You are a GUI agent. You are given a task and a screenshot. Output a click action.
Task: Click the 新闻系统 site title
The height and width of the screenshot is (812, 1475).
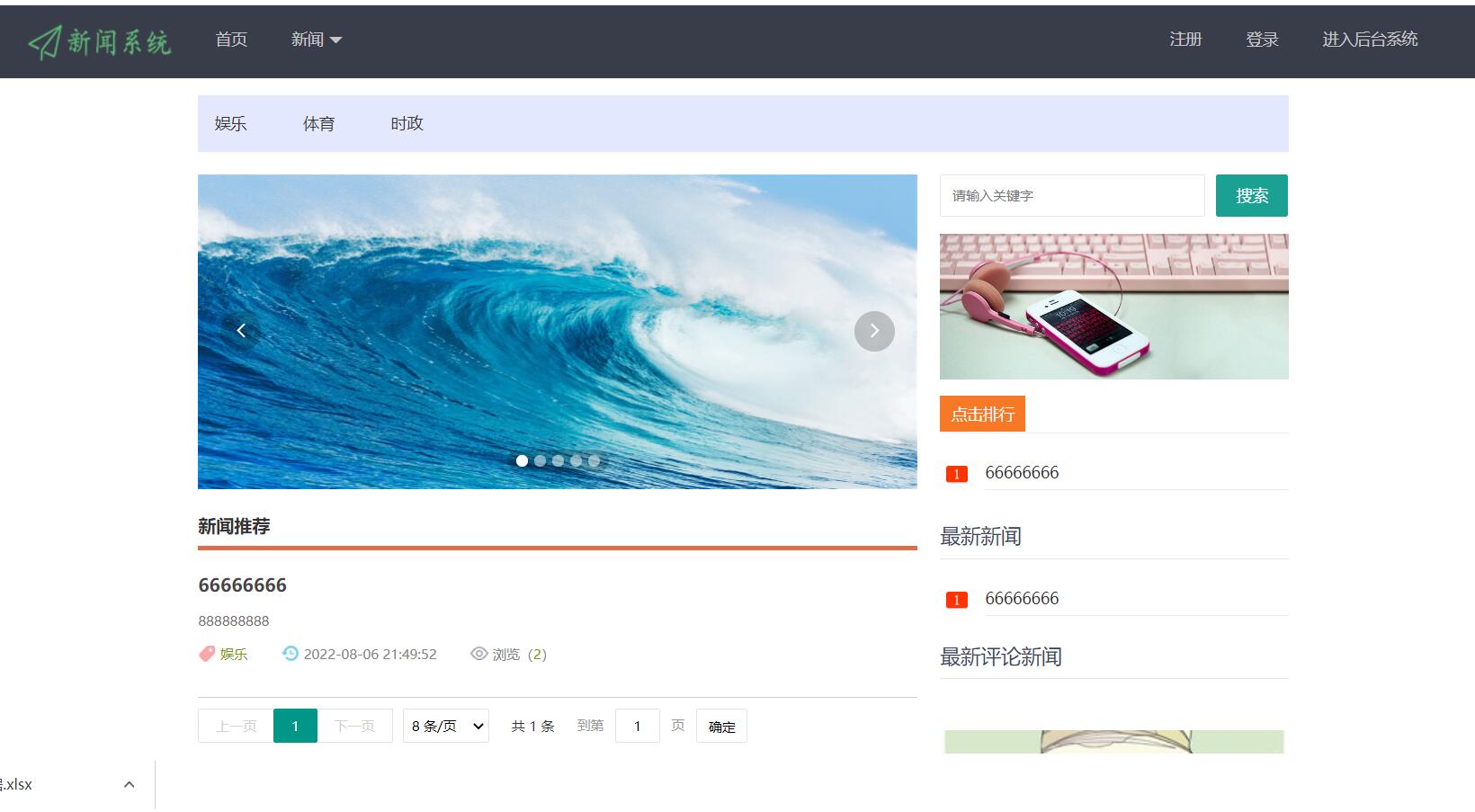120,41
